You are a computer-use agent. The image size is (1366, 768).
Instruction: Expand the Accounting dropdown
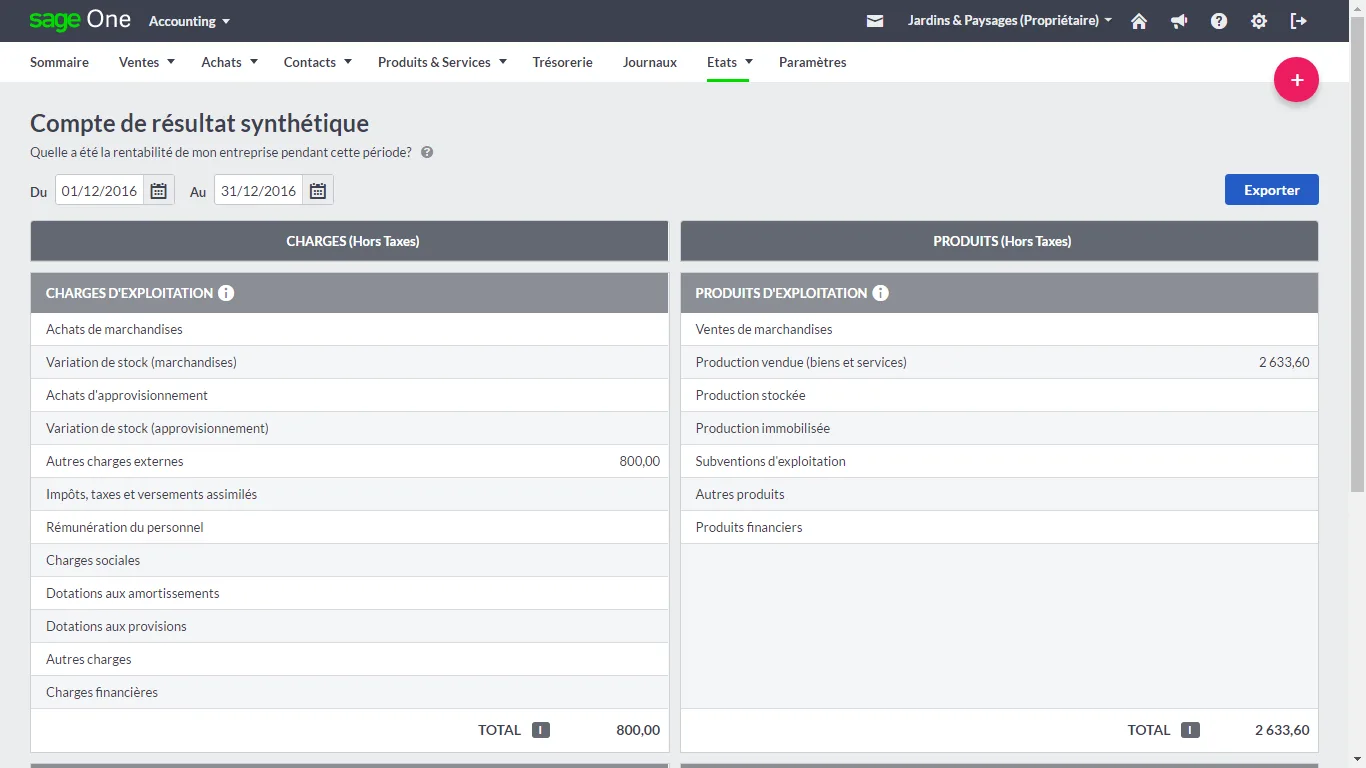coord(189,21)
